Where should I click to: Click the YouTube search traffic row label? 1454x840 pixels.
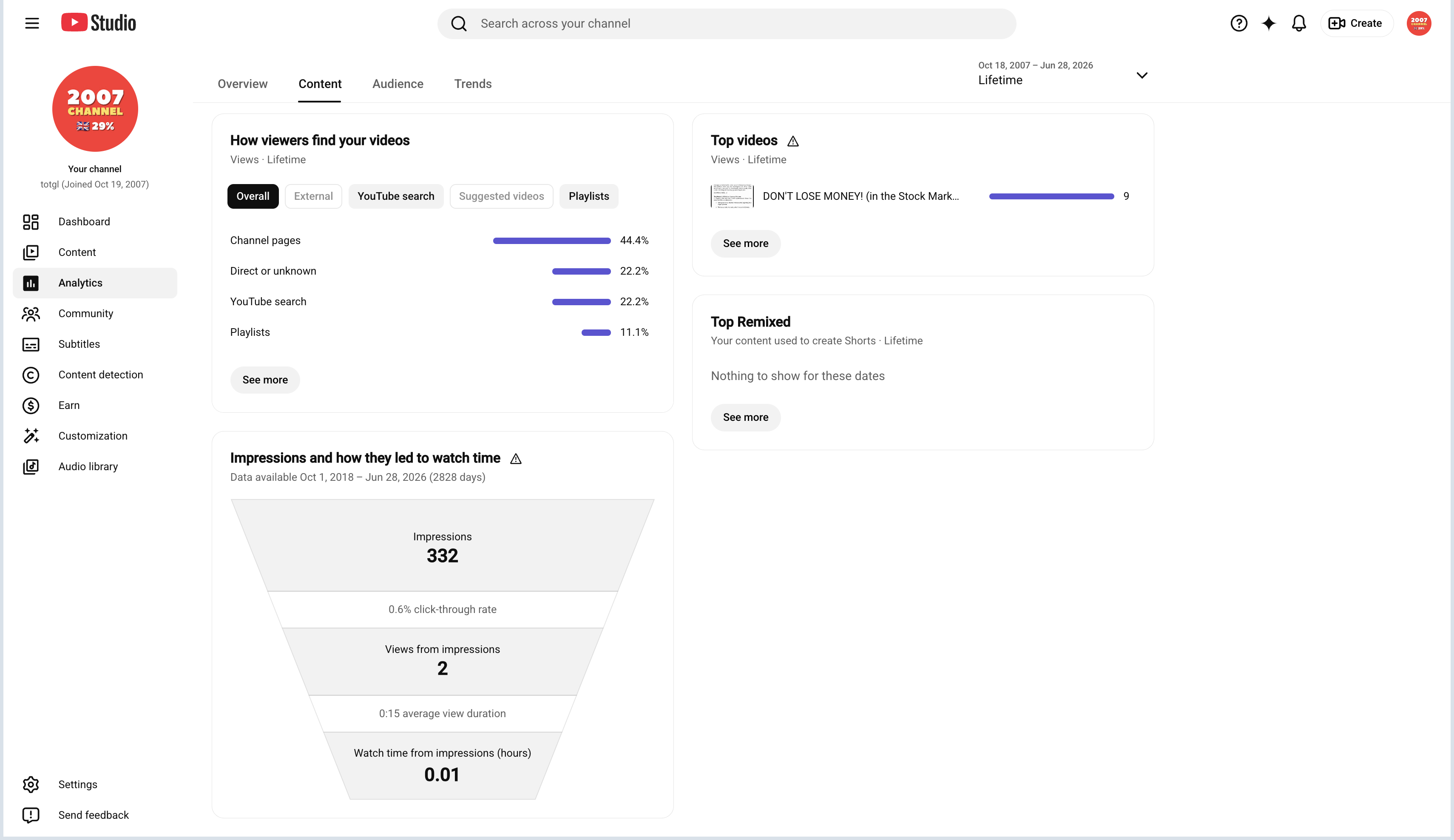(x=268, y=302)
